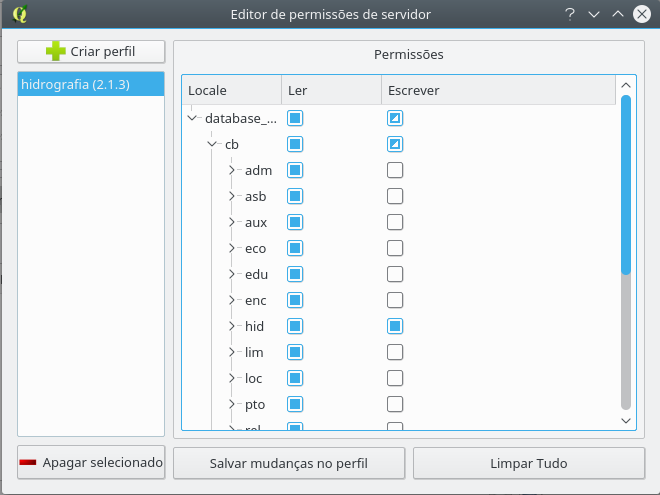Click the Ler column header

[332, 90]
